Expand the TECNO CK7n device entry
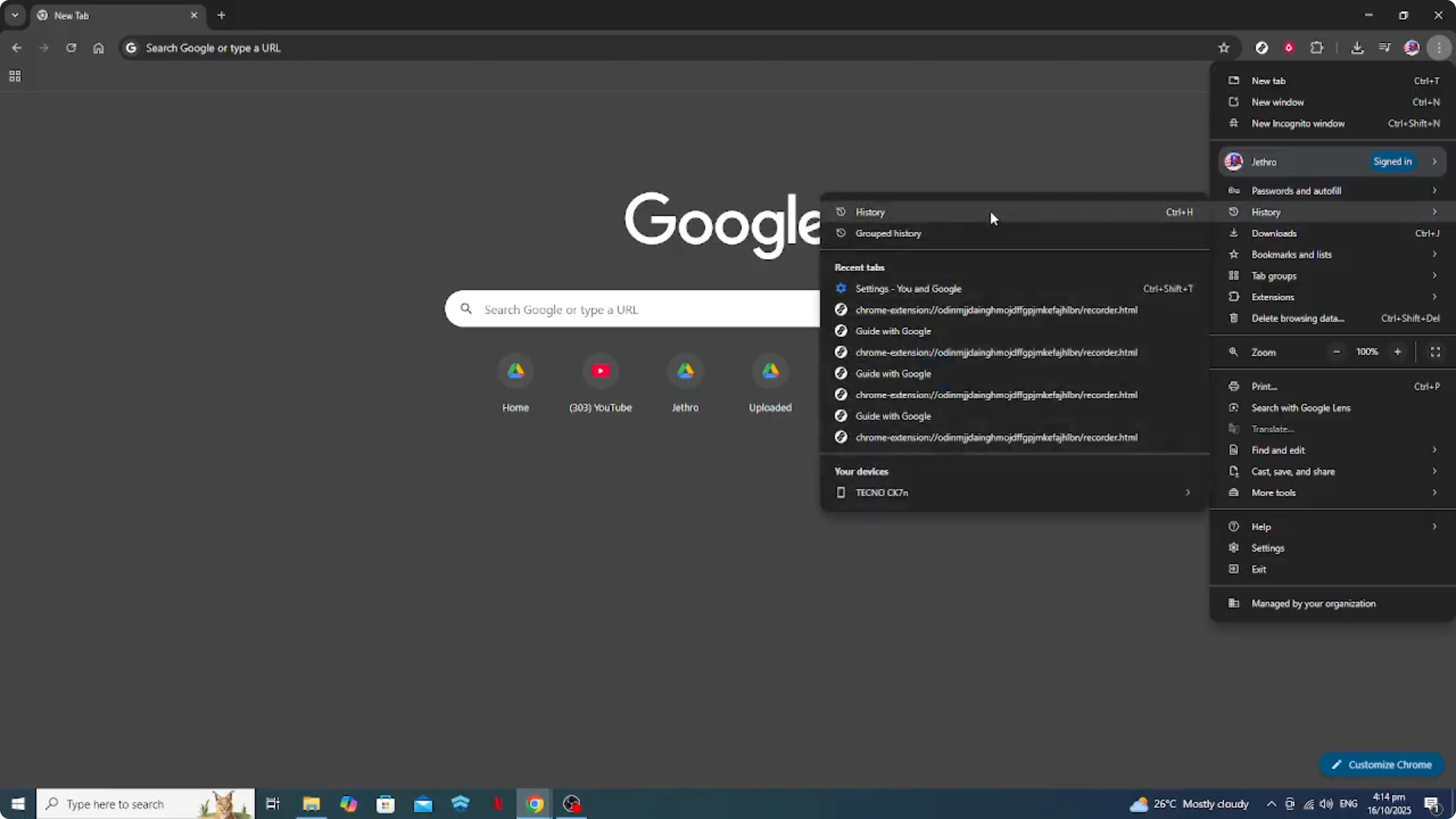 1187,492
